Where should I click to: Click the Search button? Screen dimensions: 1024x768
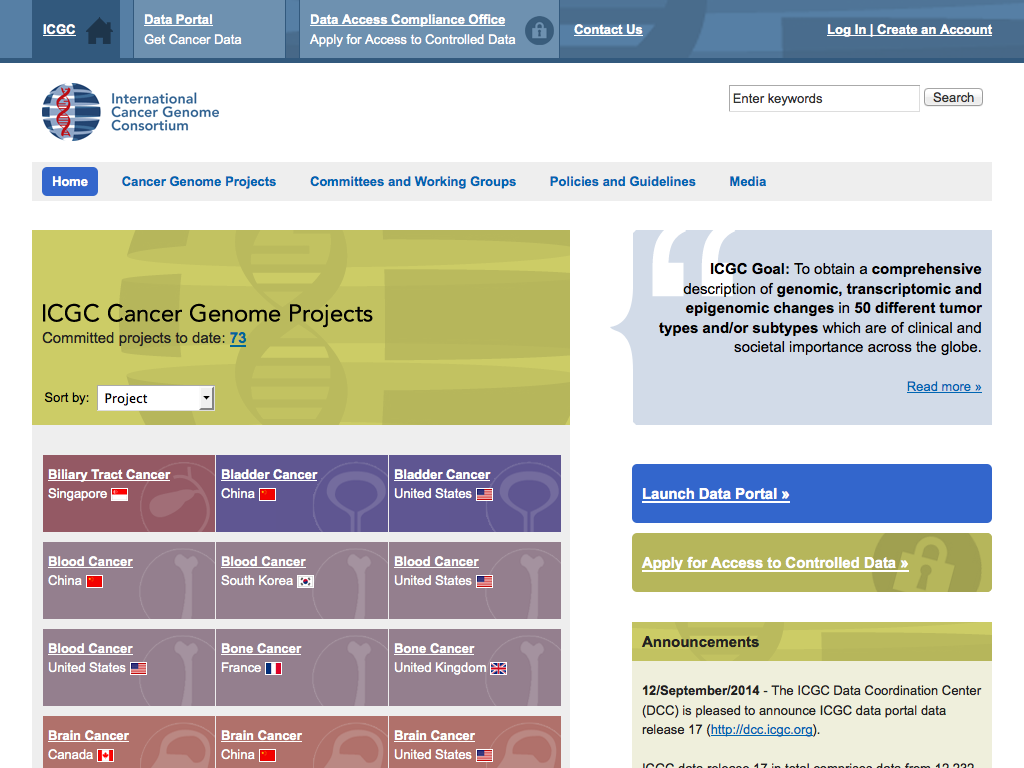coord(953,97)
